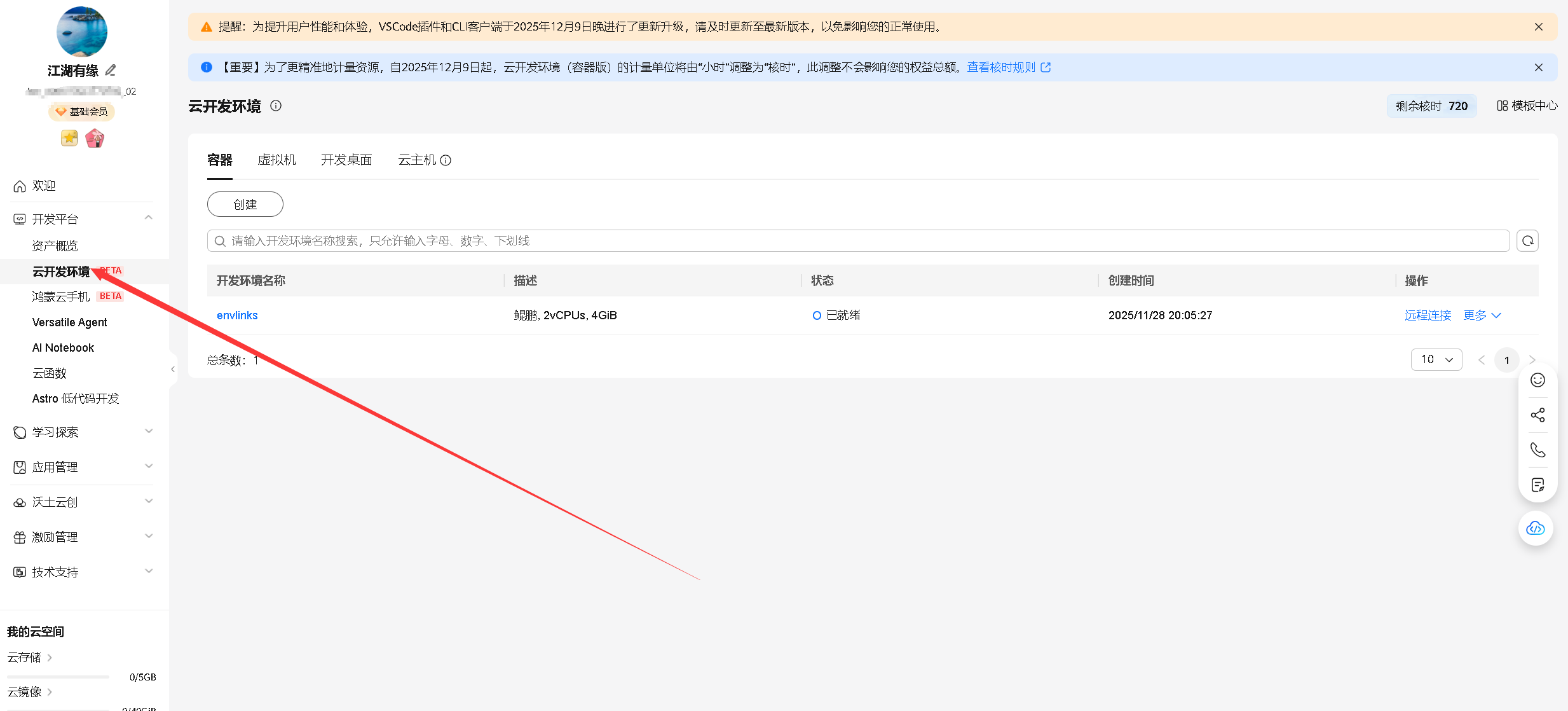Click info icon beside 云开发环境 title
The image size is (1568, 711).
point(276,106)
